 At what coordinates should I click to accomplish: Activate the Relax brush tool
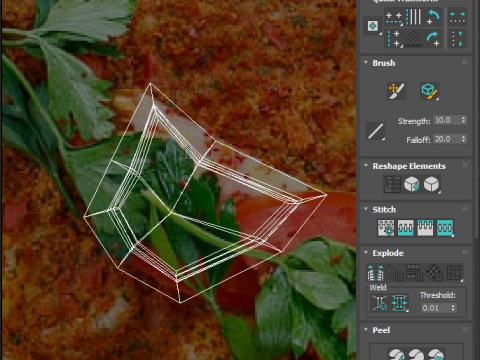pyautogui.click(x=429, y=91)
